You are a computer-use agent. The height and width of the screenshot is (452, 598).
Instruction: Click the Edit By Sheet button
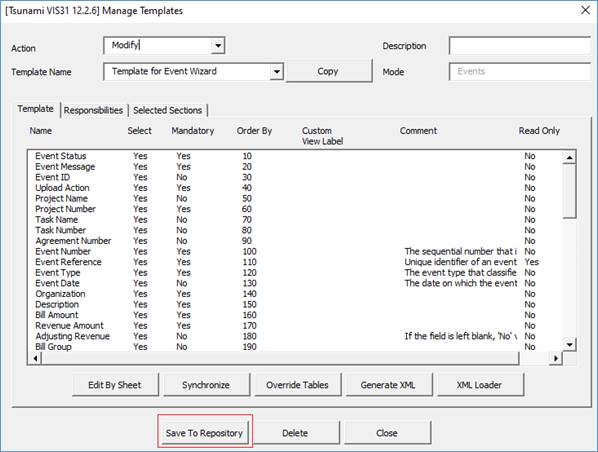click(x=115, y=385)
